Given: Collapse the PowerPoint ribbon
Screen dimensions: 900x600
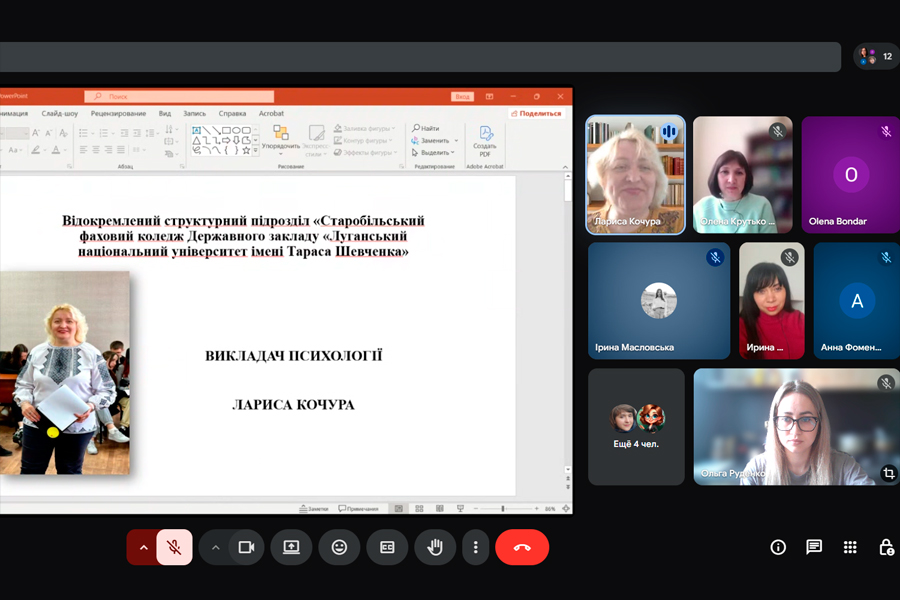Looking at the screenshot, I should point(565,167).
